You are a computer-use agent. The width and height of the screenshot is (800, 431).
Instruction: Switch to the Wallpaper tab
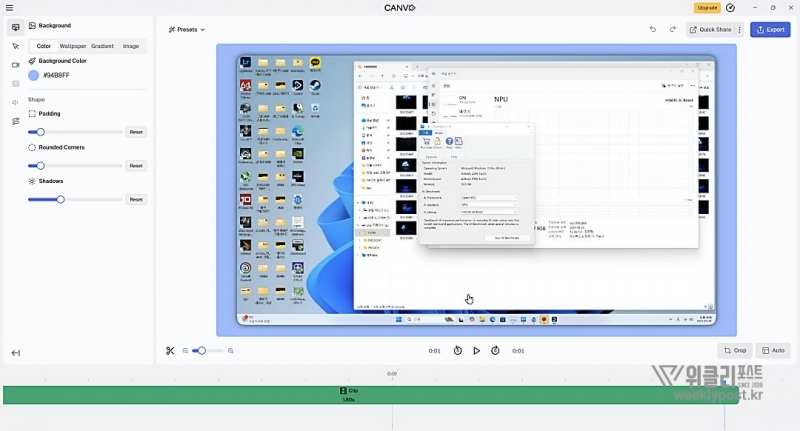click(x=72, y=46)
